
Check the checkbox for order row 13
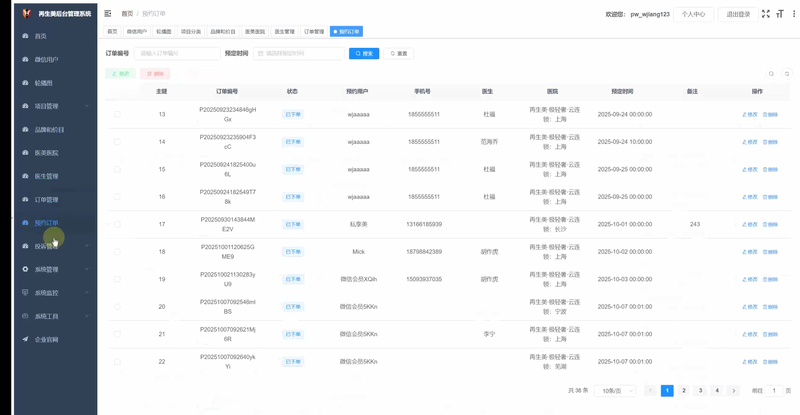[x=117, y=115]
